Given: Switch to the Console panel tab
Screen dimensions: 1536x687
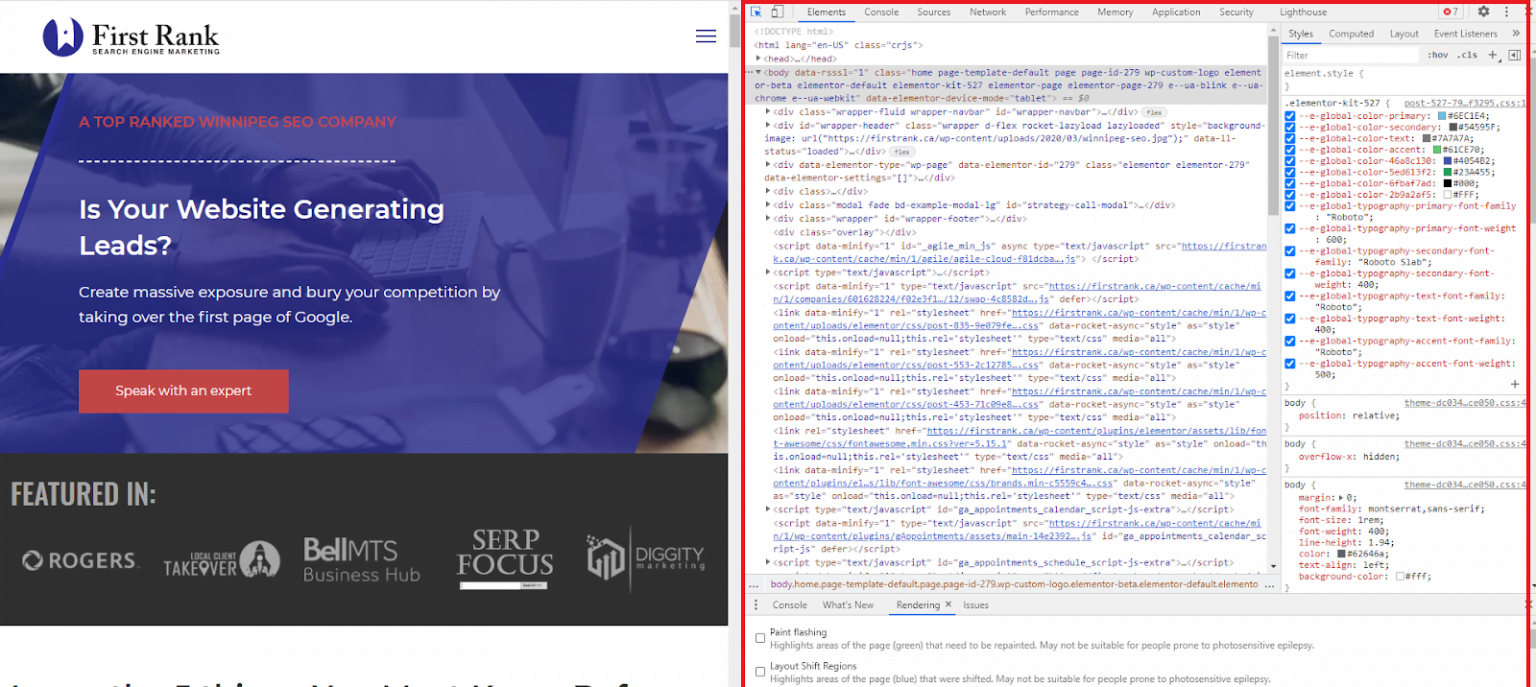Looking at the screenshot, I should [881, 12].
